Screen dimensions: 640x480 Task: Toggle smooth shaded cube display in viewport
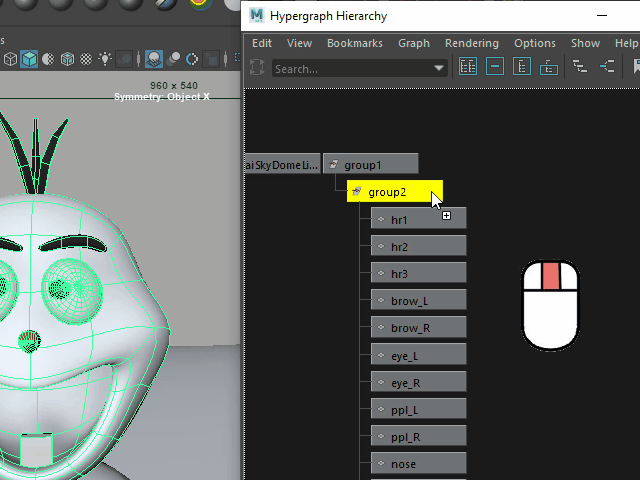coord(29,59)
